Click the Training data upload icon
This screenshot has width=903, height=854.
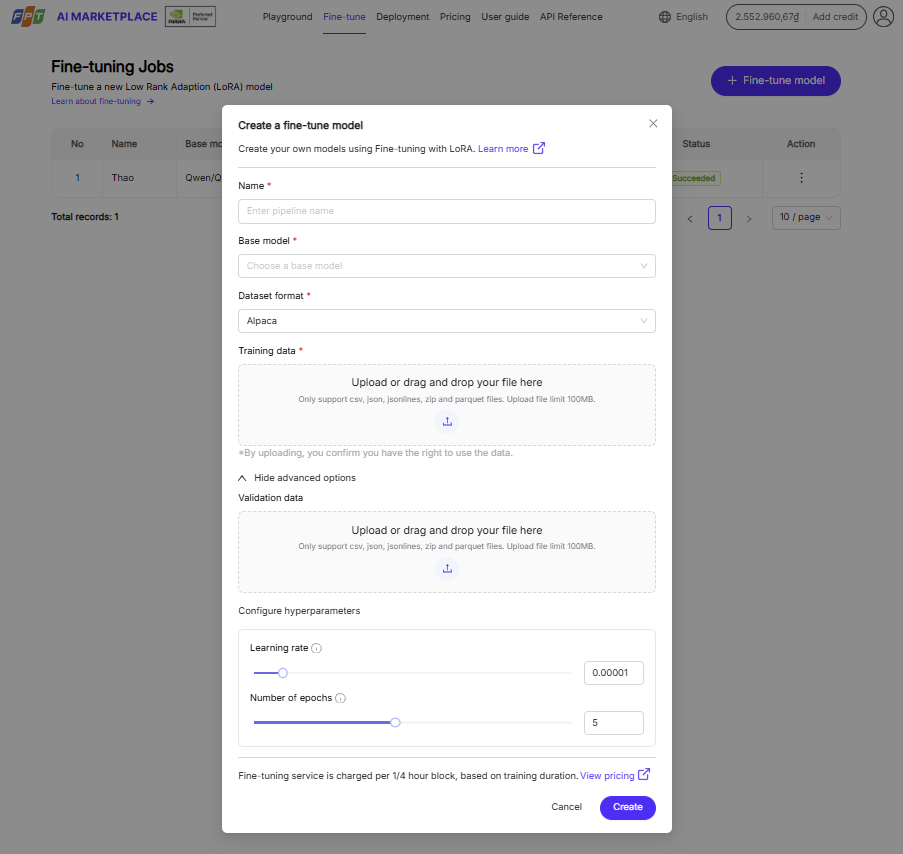[447, 422]
